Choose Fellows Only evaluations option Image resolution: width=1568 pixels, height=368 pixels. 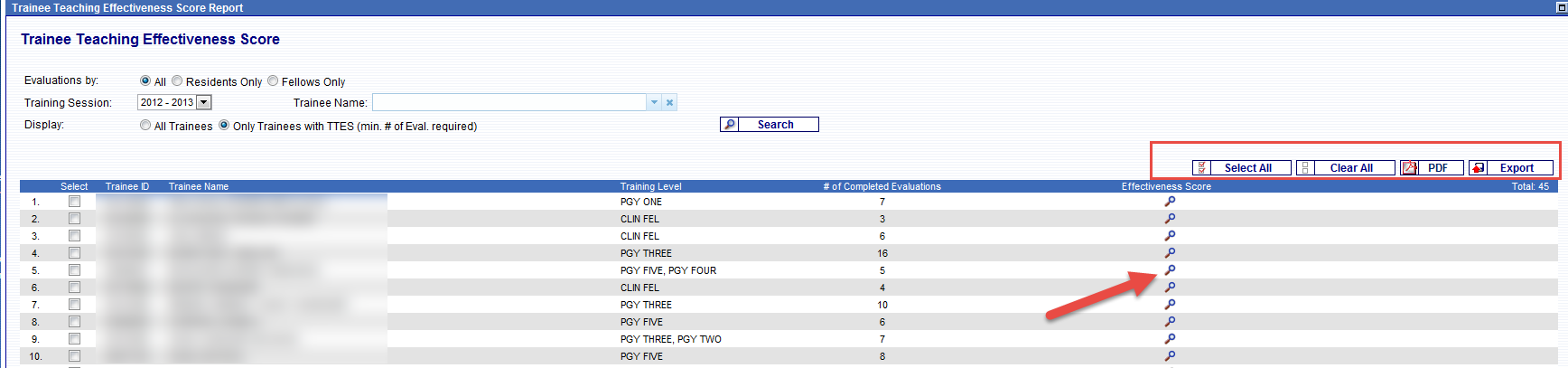pos(273,81)
